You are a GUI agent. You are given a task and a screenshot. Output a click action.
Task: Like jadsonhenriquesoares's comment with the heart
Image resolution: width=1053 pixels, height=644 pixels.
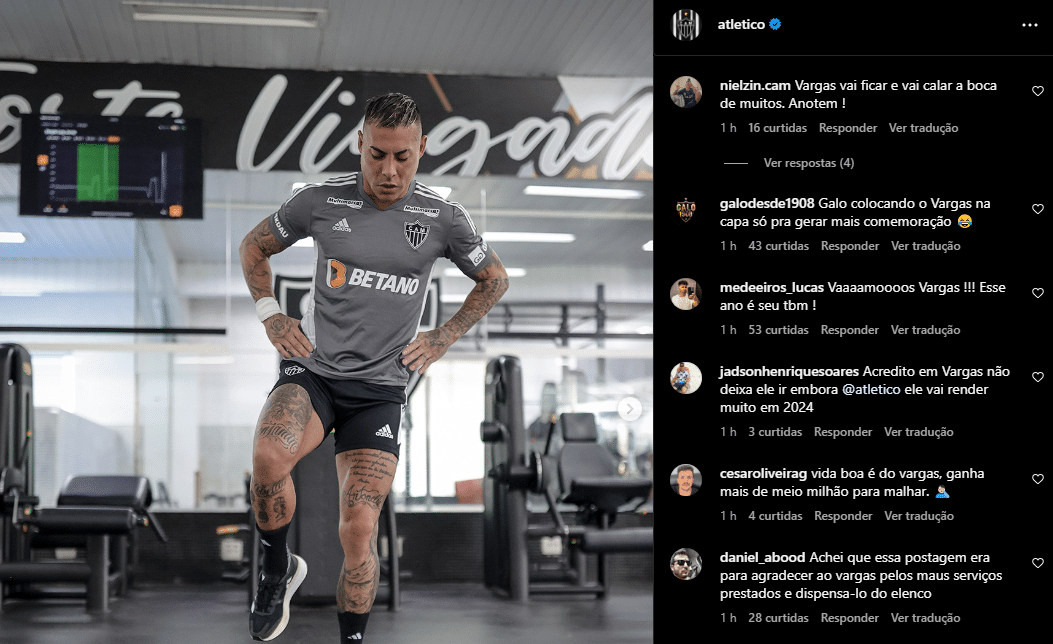[1038, 377]
